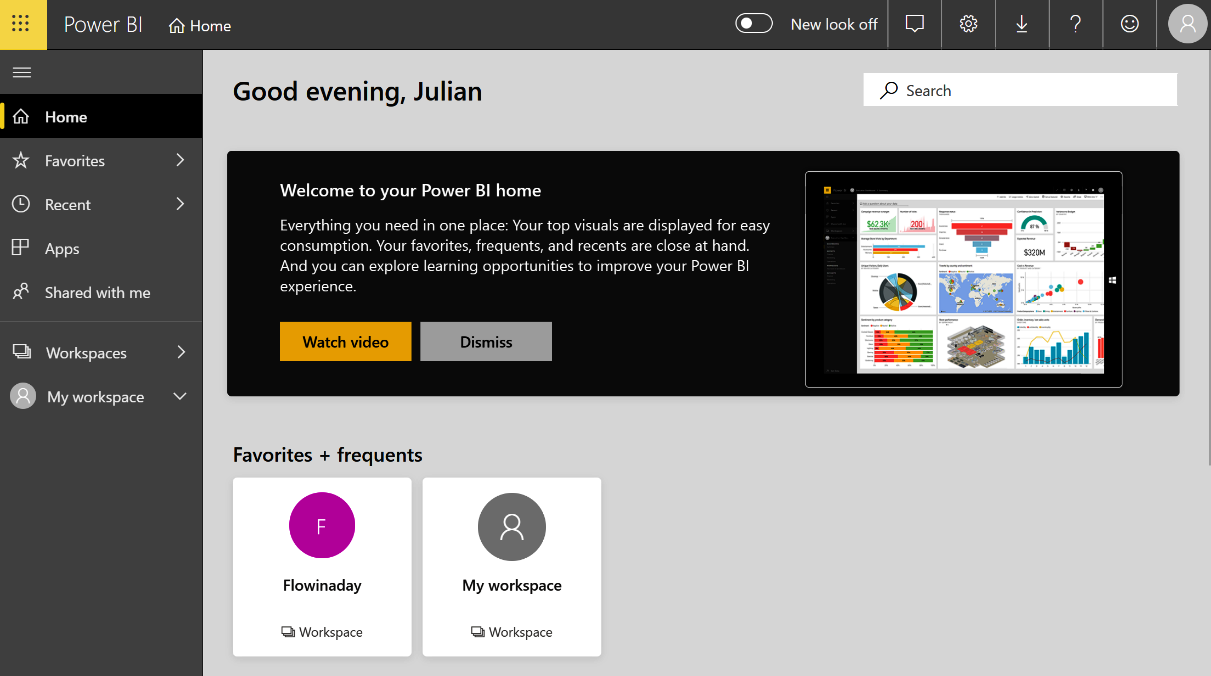Image resolution: width=1211 pixels, height=676 pixels.
Task: Expand the Favorites flyout chevron
Action: (x=180, y=160)
